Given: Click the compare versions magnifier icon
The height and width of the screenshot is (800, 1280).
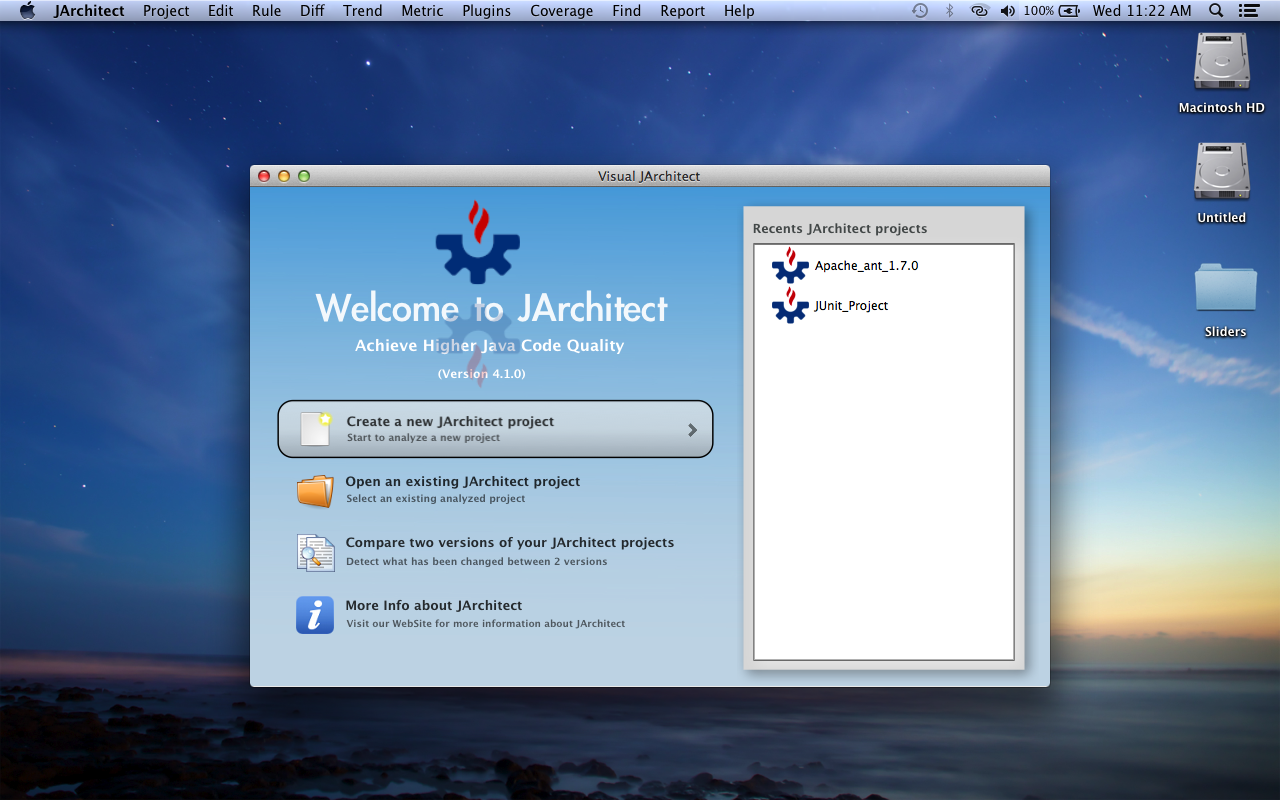Looking at the screenshot, I should [315, 552].
